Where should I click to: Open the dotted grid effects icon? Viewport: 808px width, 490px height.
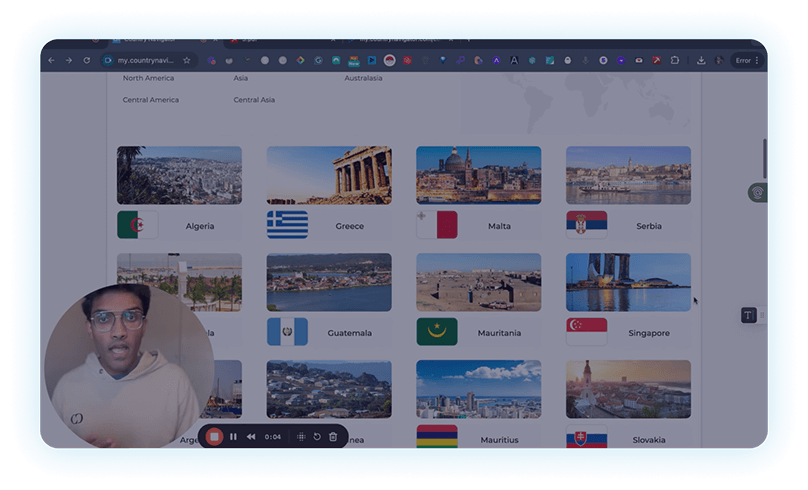(x=301, y=436)
